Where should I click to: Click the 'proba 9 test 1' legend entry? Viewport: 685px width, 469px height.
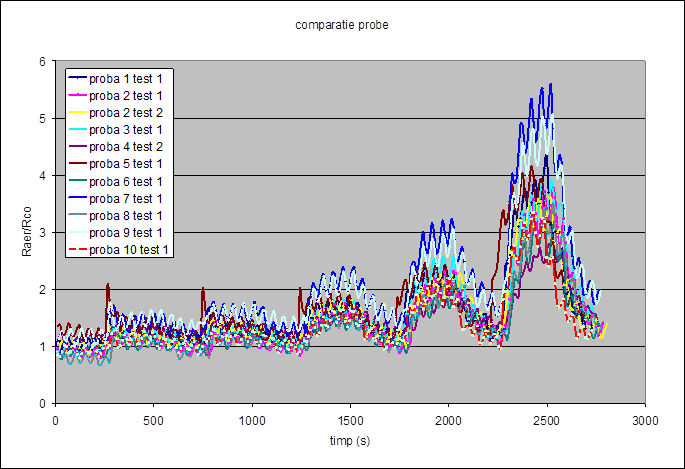(x=116, y=232)
